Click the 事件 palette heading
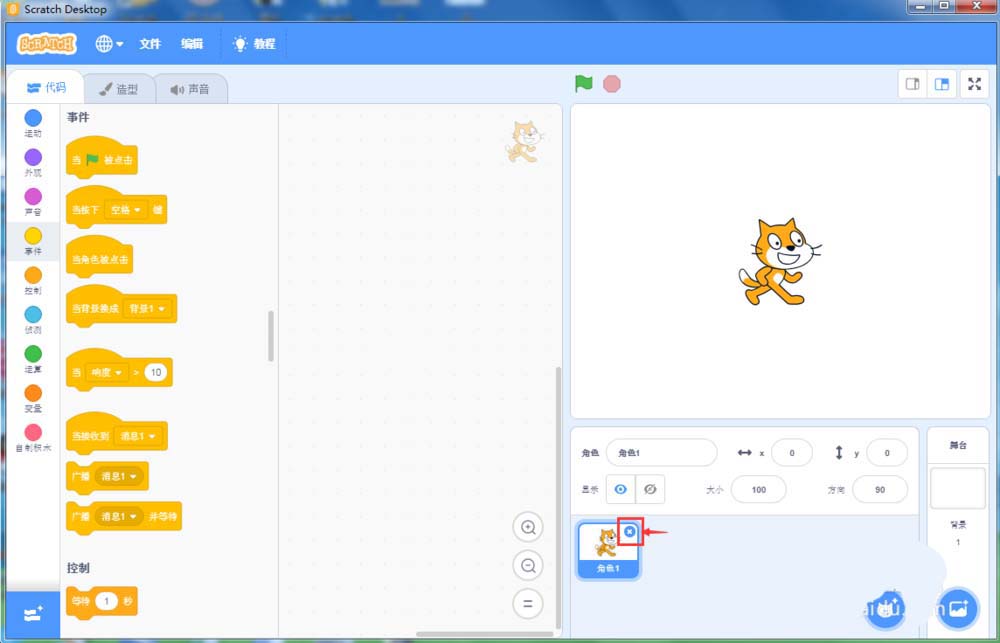 tap(78, 117)
